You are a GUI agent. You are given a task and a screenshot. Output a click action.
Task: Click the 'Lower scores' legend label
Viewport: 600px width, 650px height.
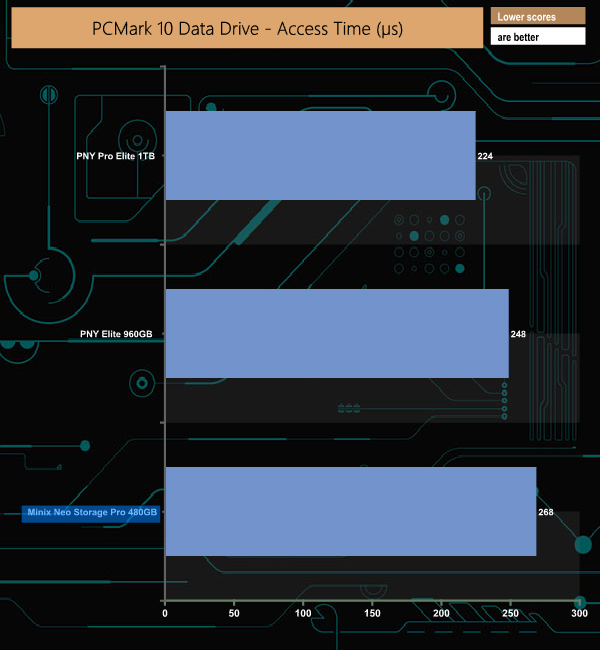click(x=538, y=17)
